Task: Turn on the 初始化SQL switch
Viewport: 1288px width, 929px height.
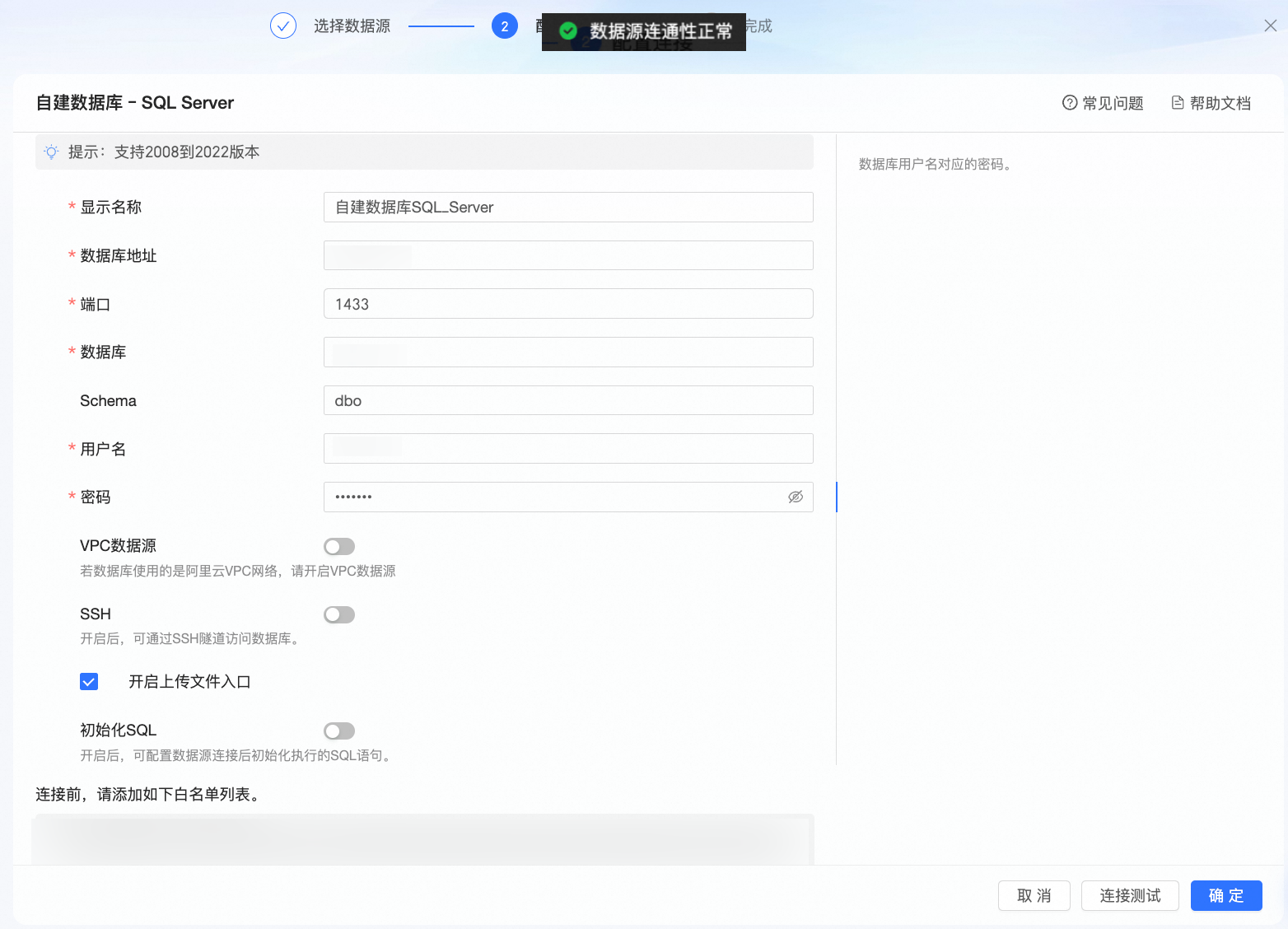Action: [339, 731]
